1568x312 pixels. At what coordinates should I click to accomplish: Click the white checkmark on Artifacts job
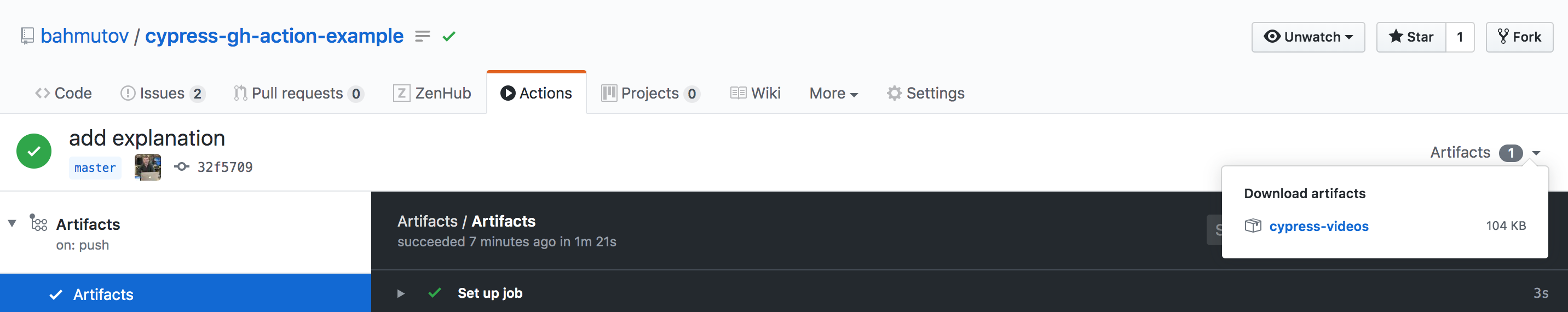coord(56,295)
